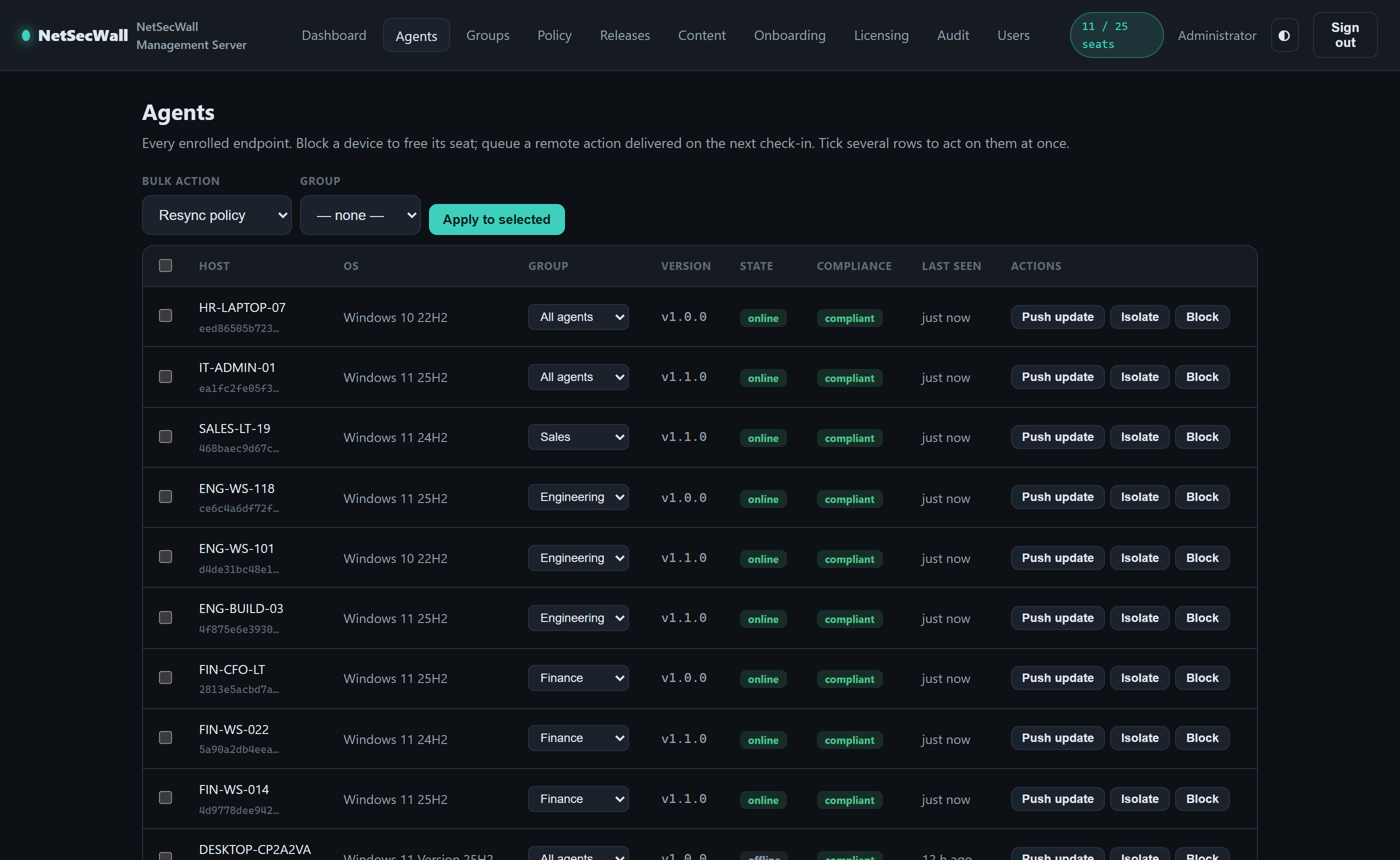This screenshot has width=1400, height=860.
Task: Open group dropdown for HR-LAPTOP-07
Action: [577, 317]
